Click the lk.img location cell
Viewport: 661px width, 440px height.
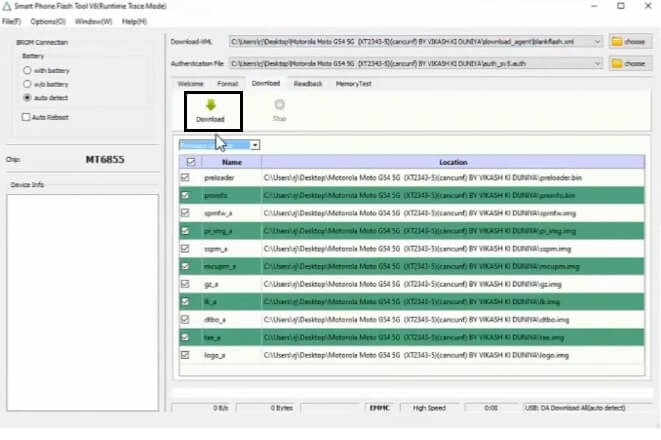pos(453,302)
